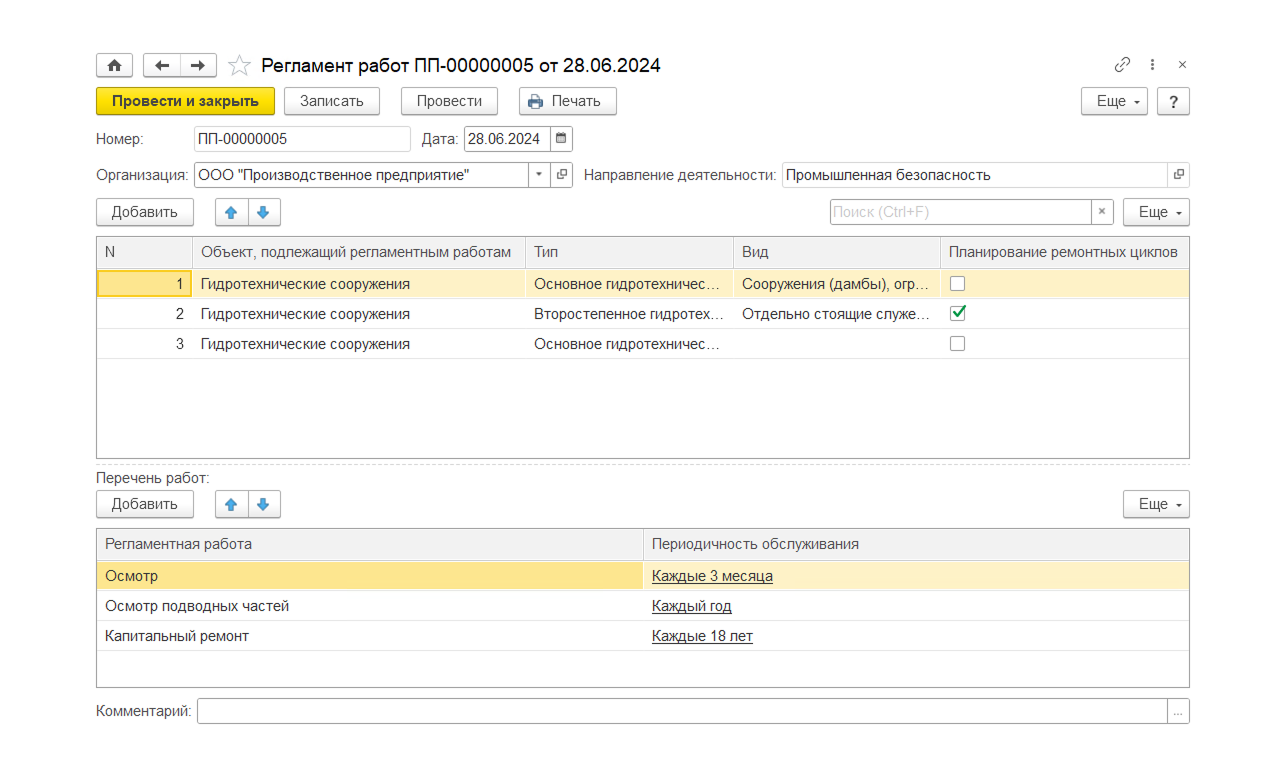Open the selected organization's card icon

pyautogui.click(x=562, y=175)
